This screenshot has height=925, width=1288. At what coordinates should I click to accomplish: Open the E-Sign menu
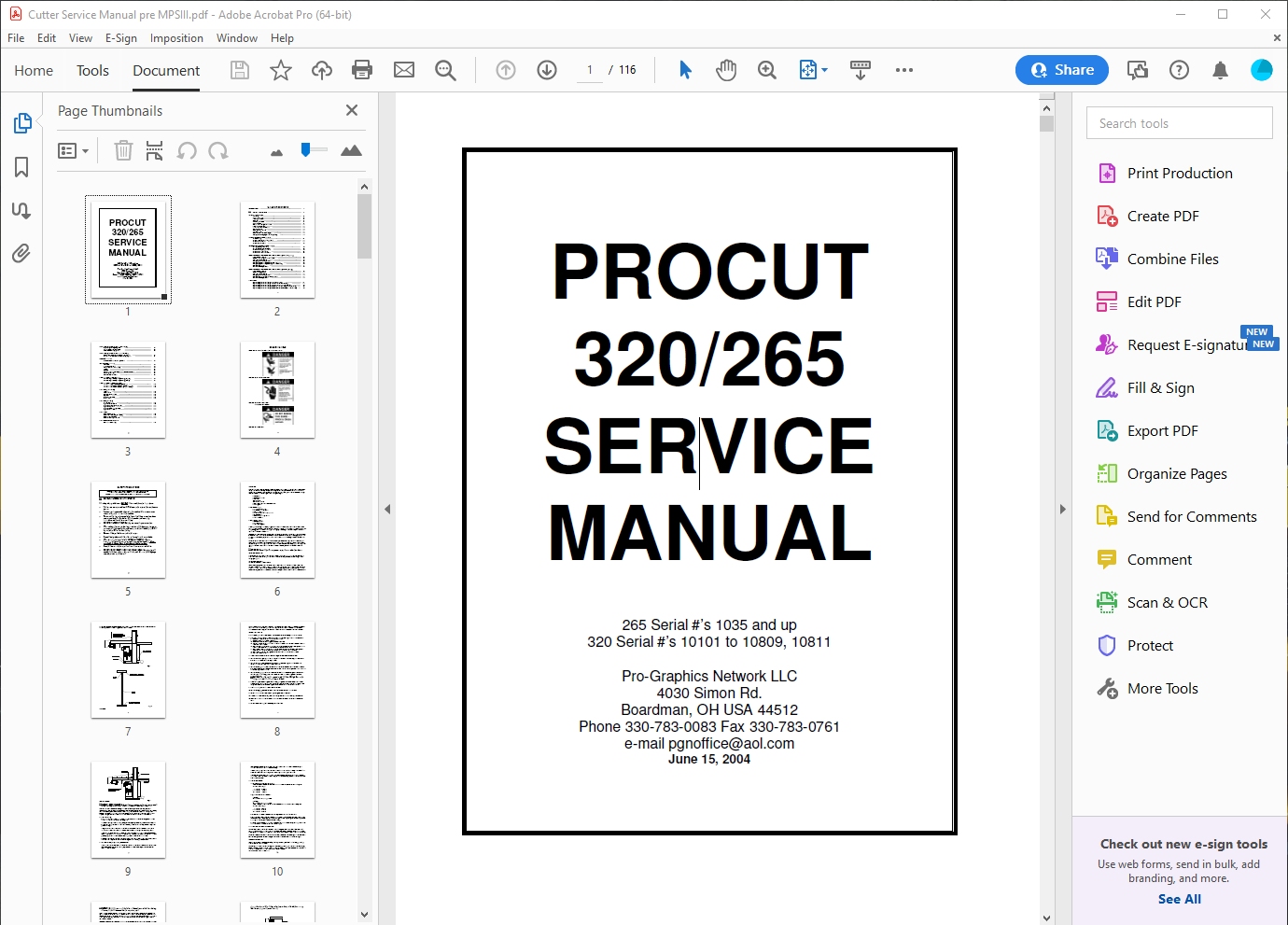point(121,38)
